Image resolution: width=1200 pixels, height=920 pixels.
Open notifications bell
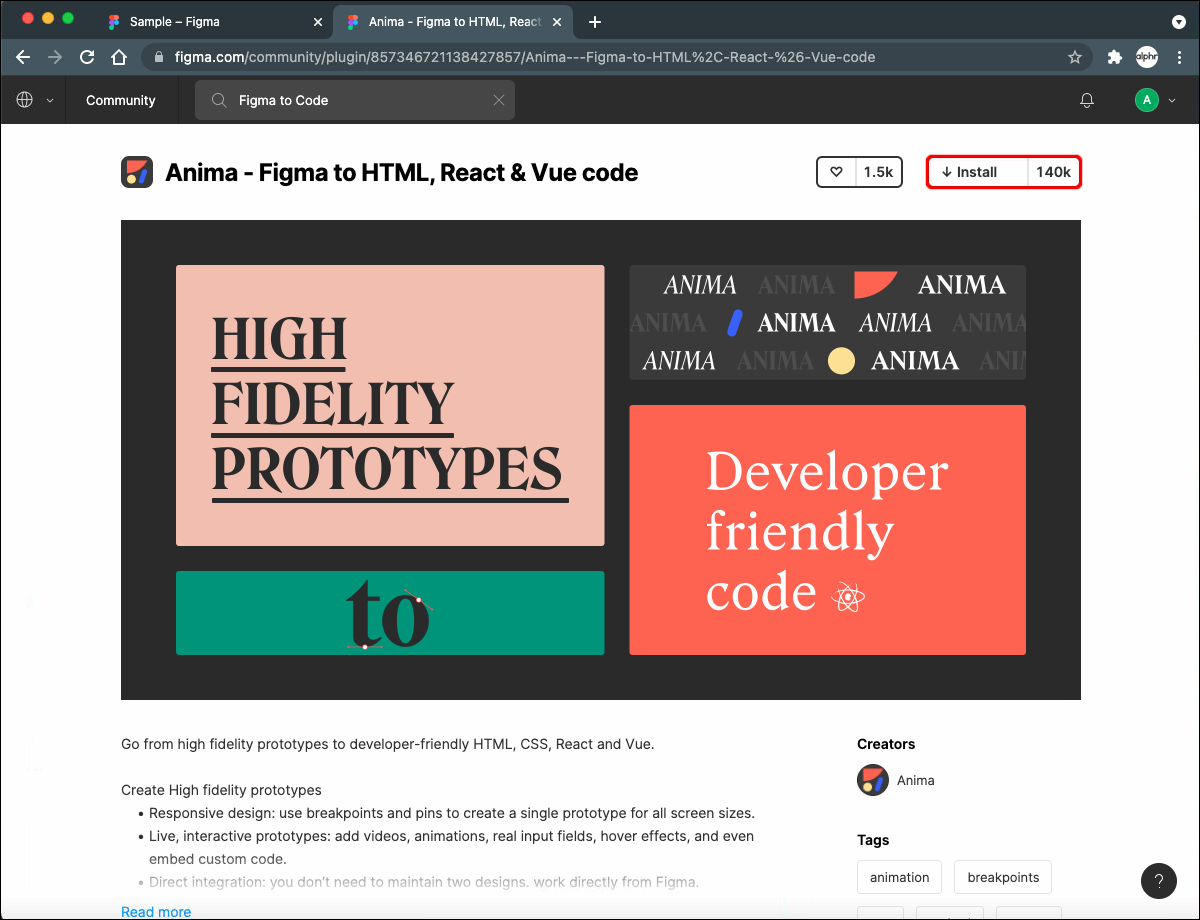1087,100
